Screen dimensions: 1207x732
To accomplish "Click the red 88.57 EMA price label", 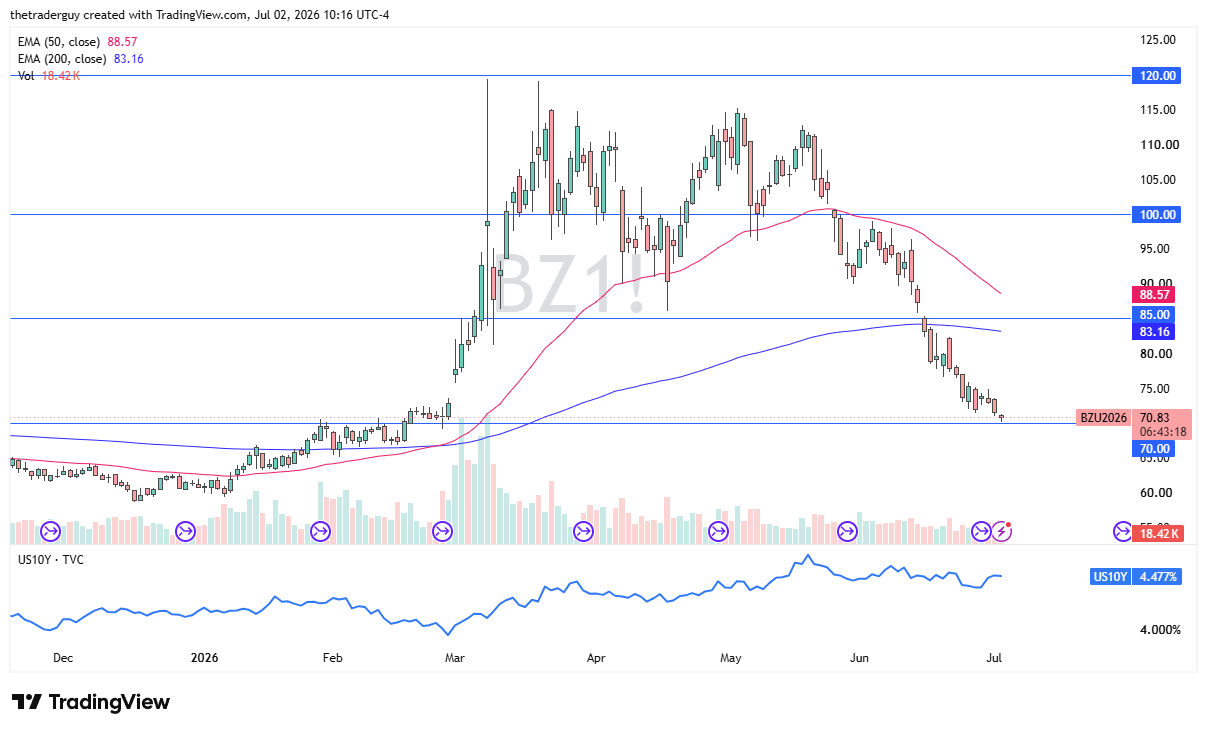I will tap(1155, 294).
